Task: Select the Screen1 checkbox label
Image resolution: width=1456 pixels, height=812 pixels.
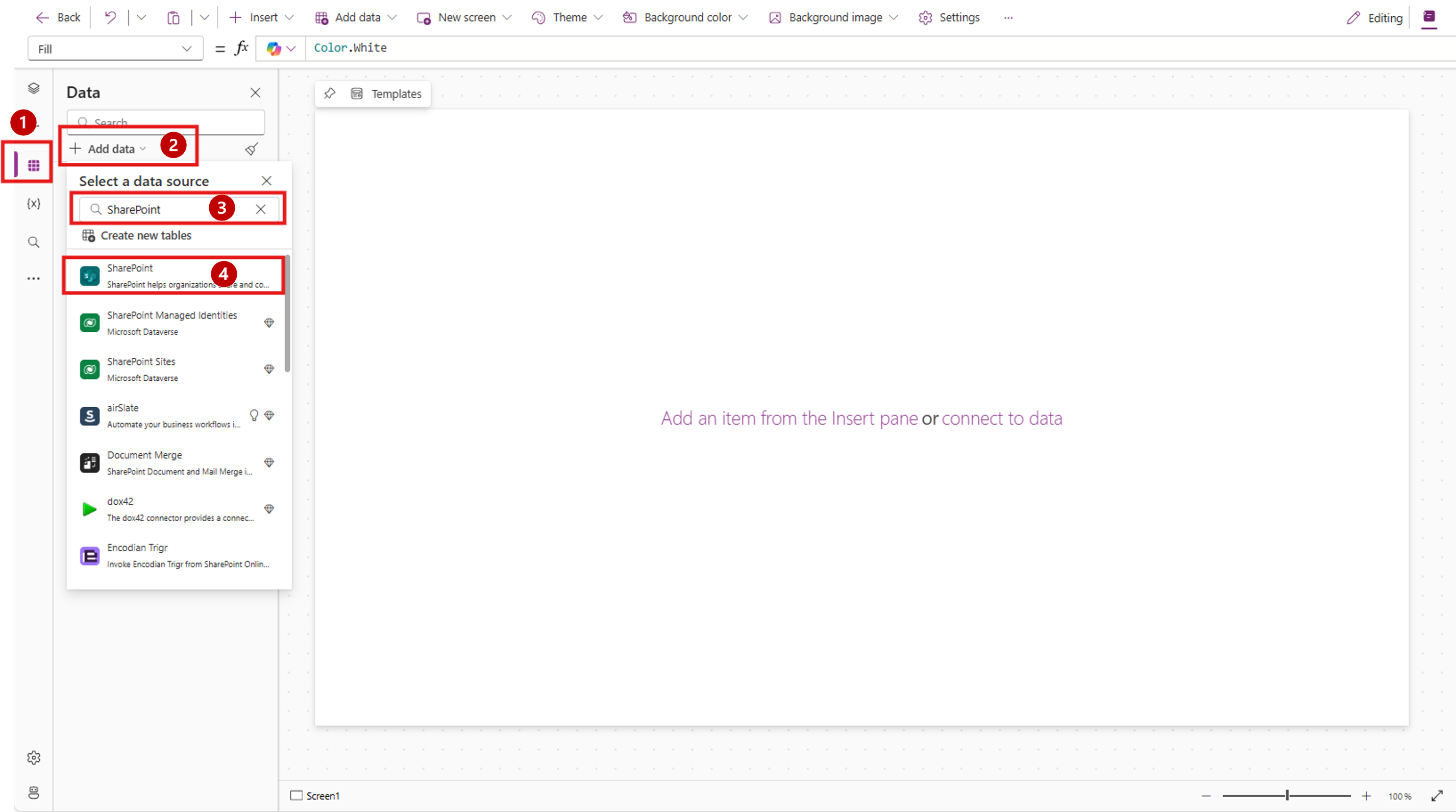Action: (315, 796)
